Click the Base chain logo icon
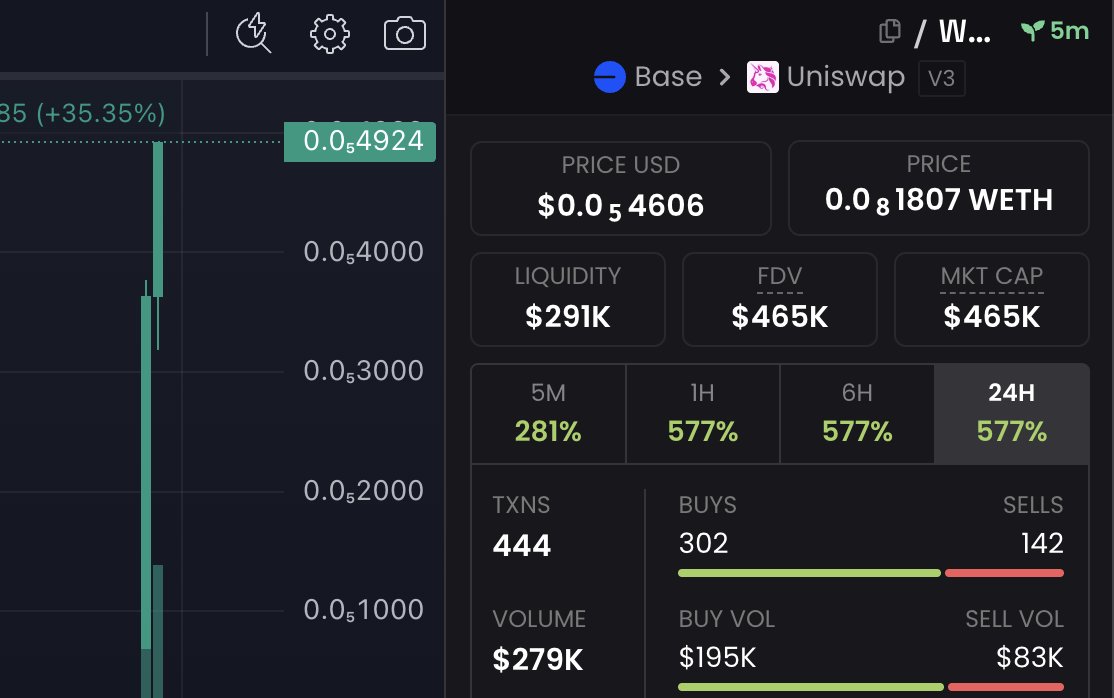Screen dimensions: 1114x698 coord(610,77)
